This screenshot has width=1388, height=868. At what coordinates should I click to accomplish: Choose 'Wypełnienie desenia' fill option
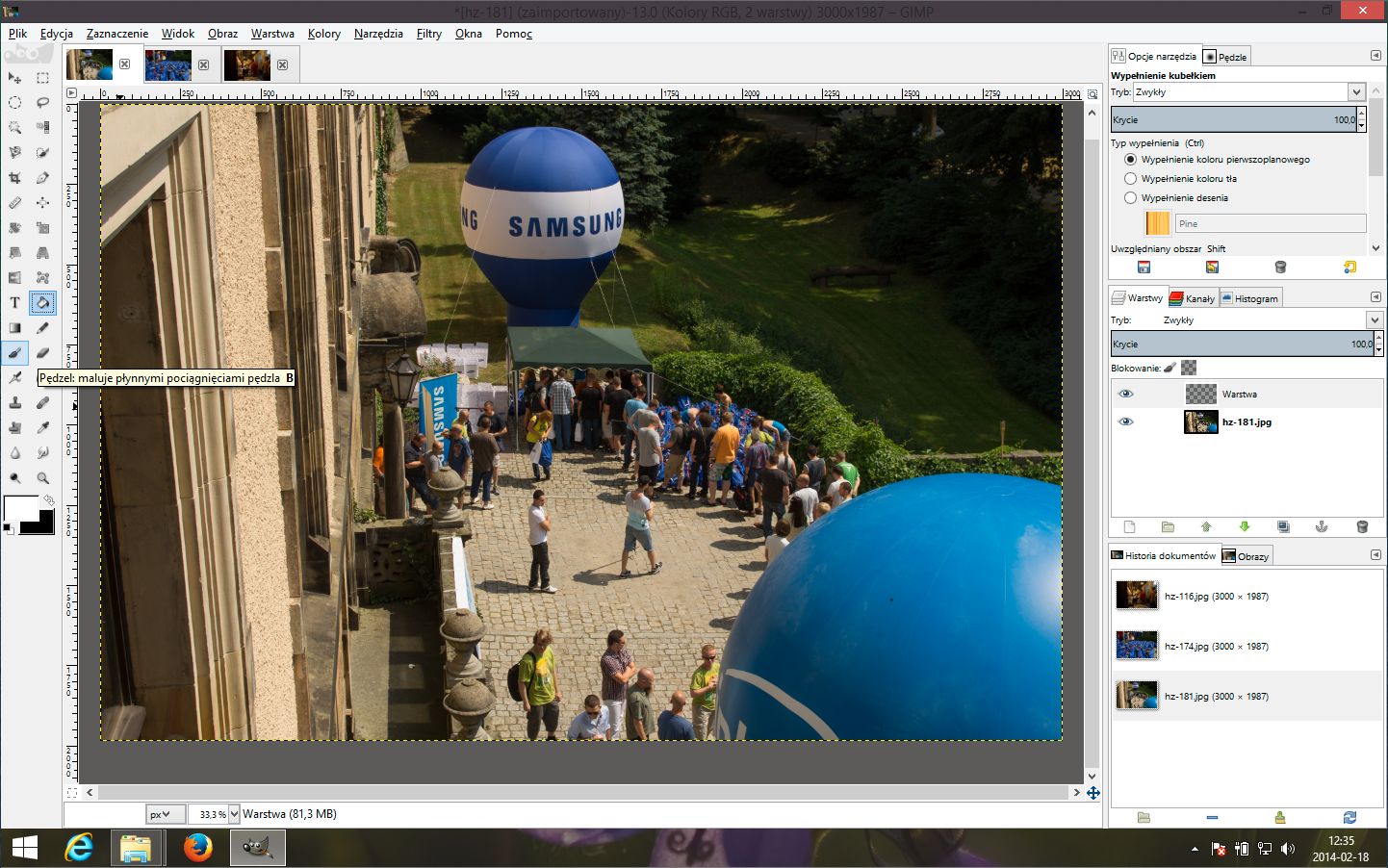coord(1176,198)
